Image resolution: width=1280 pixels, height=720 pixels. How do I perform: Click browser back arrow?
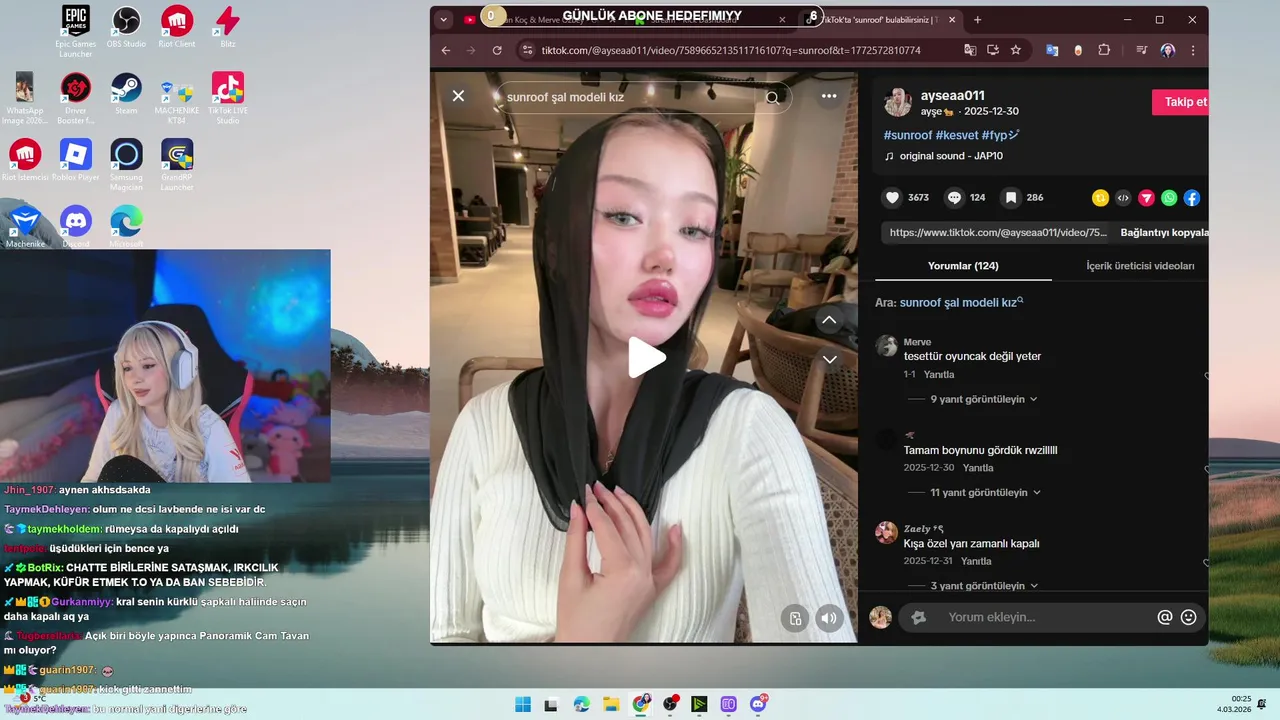(446, 50)
